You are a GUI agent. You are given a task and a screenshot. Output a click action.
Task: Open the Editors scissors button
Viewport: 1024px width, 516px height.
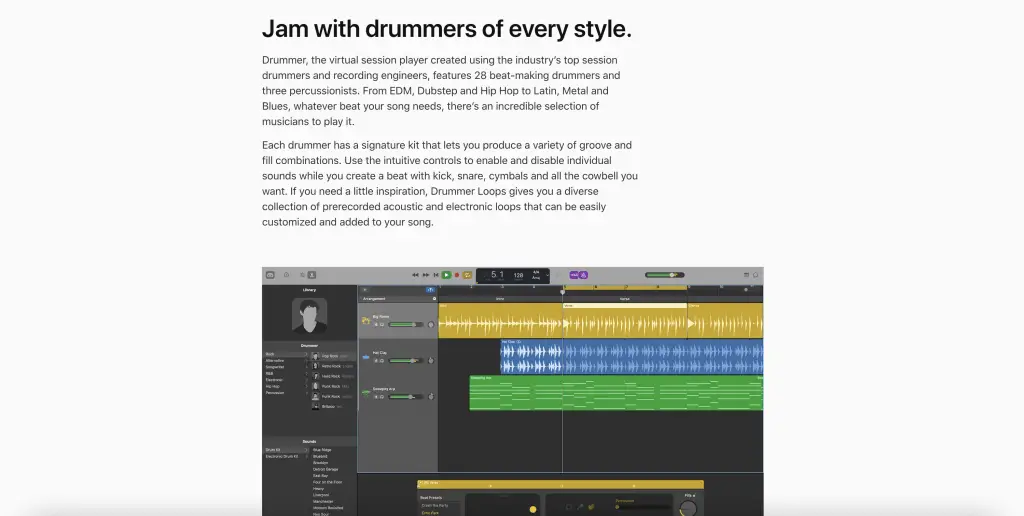pos(312,275)
